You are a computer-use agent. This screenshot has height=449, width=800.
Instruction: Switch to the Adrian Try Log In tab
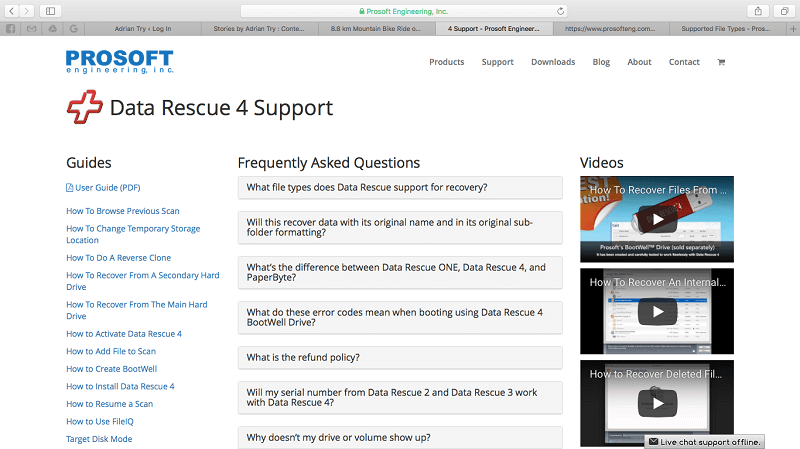[143, 29]
